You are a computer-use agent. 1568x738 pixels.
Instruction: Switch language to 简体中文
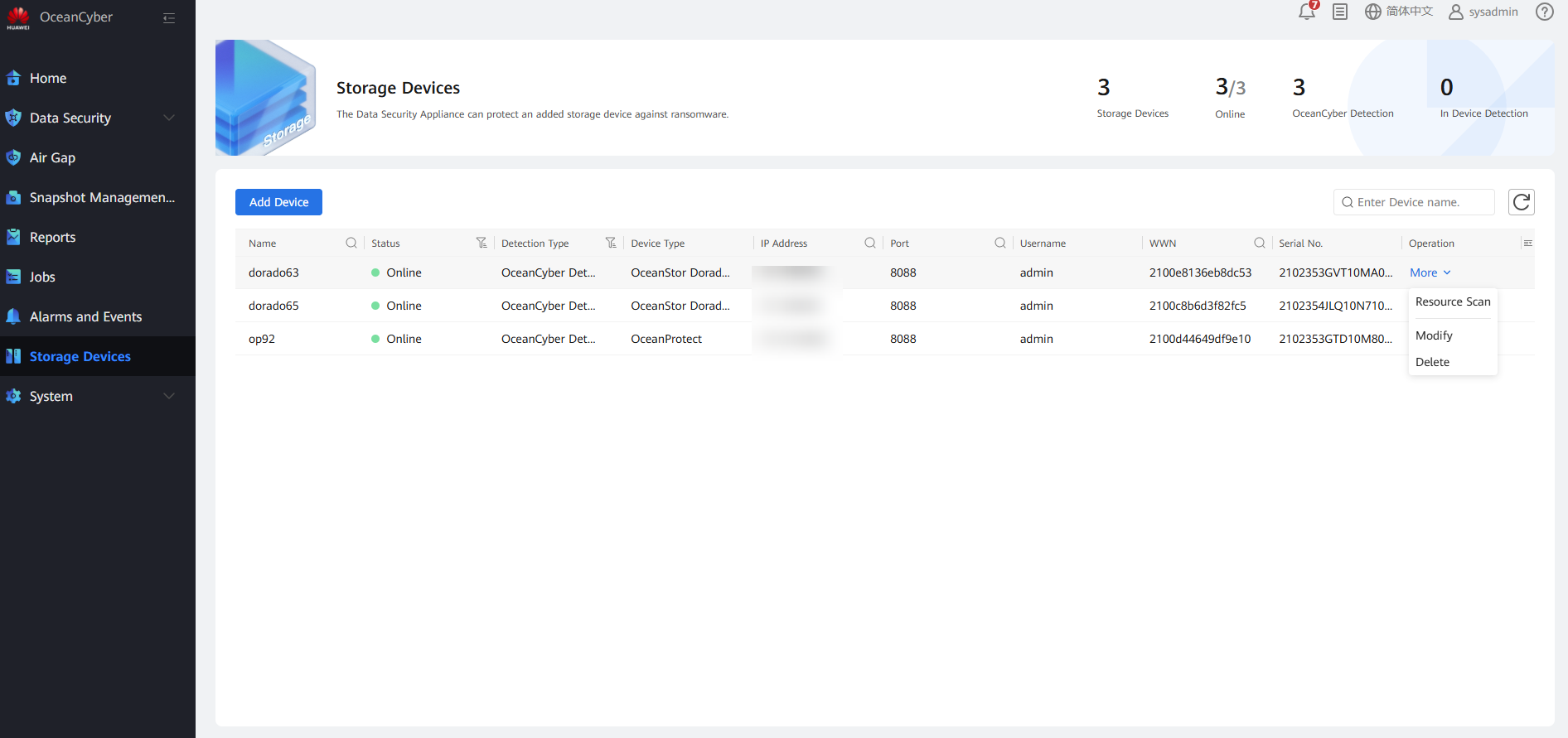coord(1399,12)
